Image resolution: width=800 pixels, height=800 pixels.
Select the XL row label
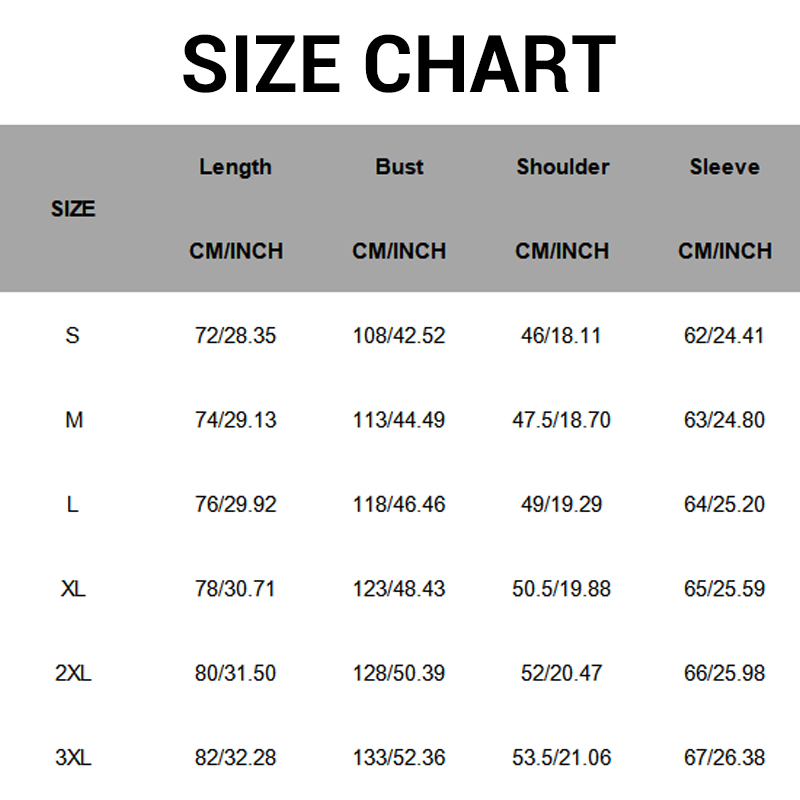tap(73, 589)
